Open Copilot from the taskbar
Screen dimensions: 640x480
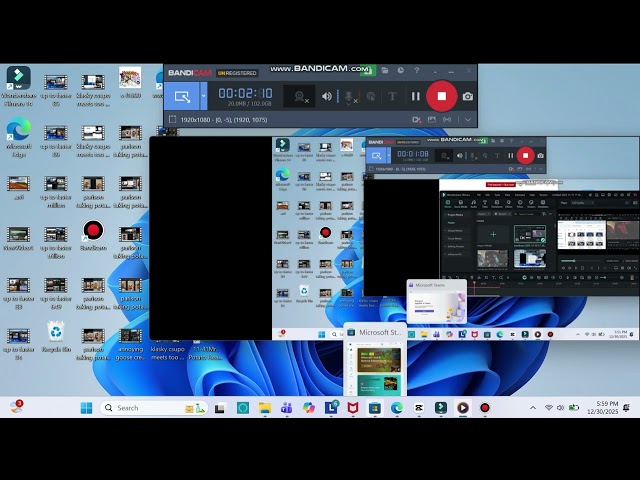click(309, 408)
